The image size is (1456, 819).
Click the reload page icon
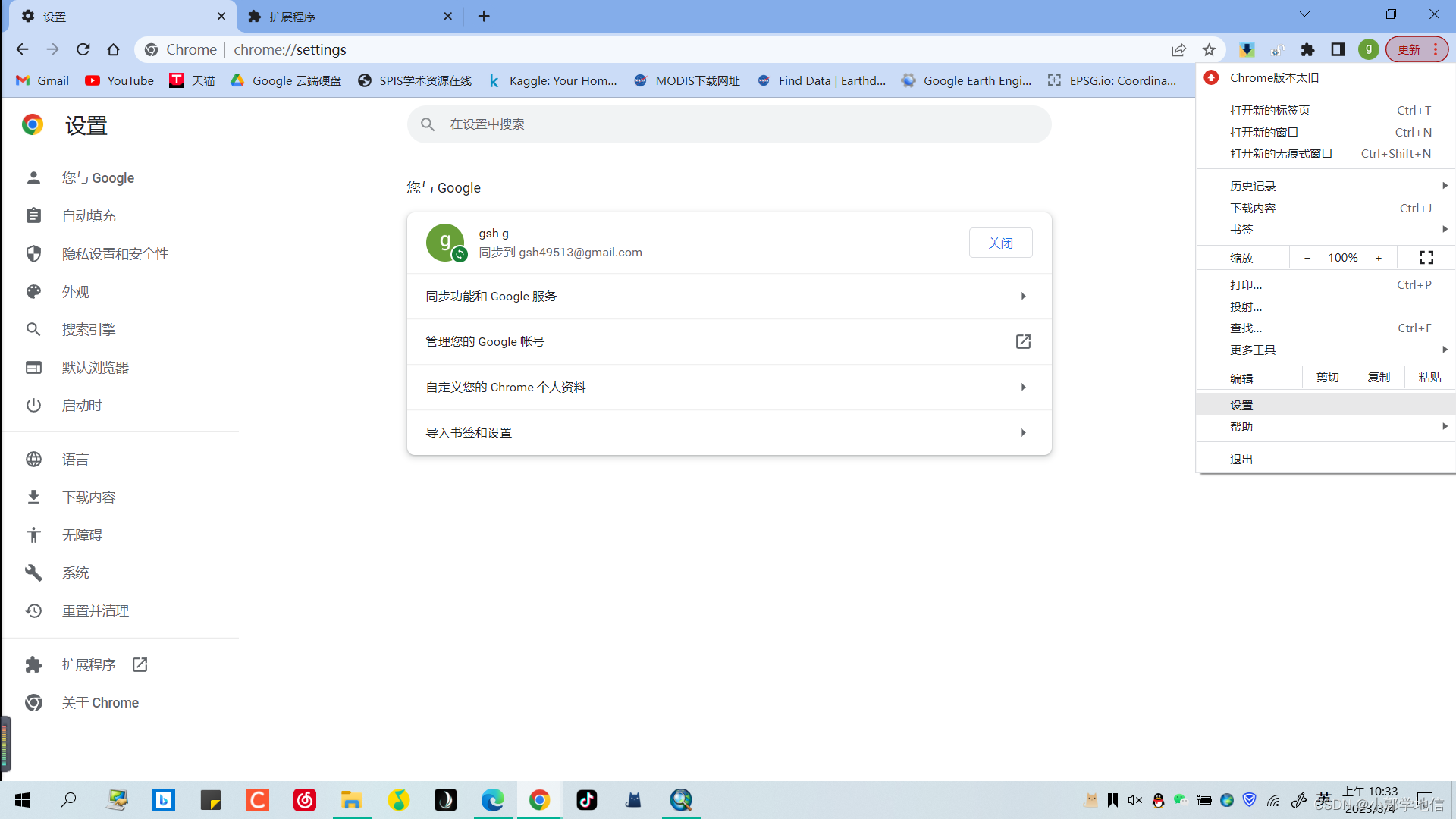(83, 49)
